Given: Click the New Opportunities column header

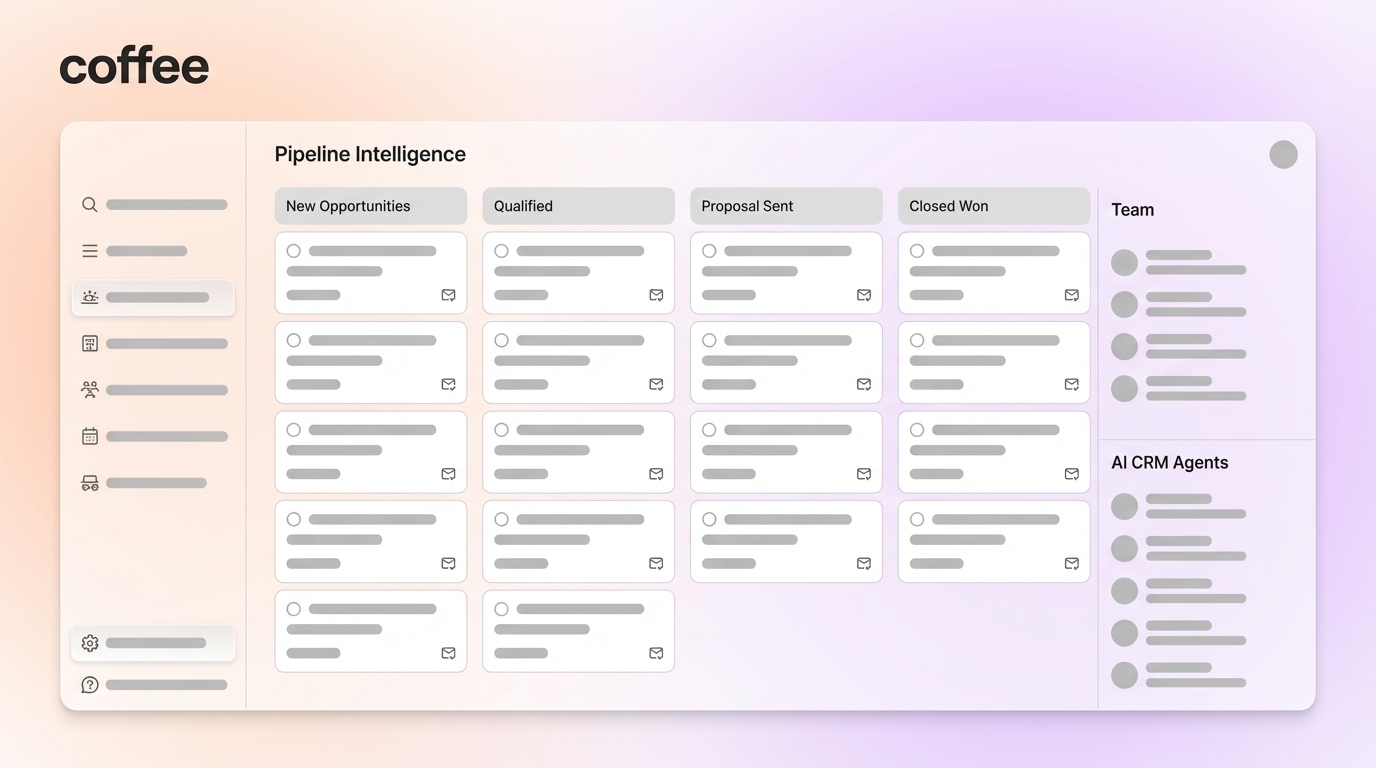Looking at the screenshot, I should coord(370,206).
